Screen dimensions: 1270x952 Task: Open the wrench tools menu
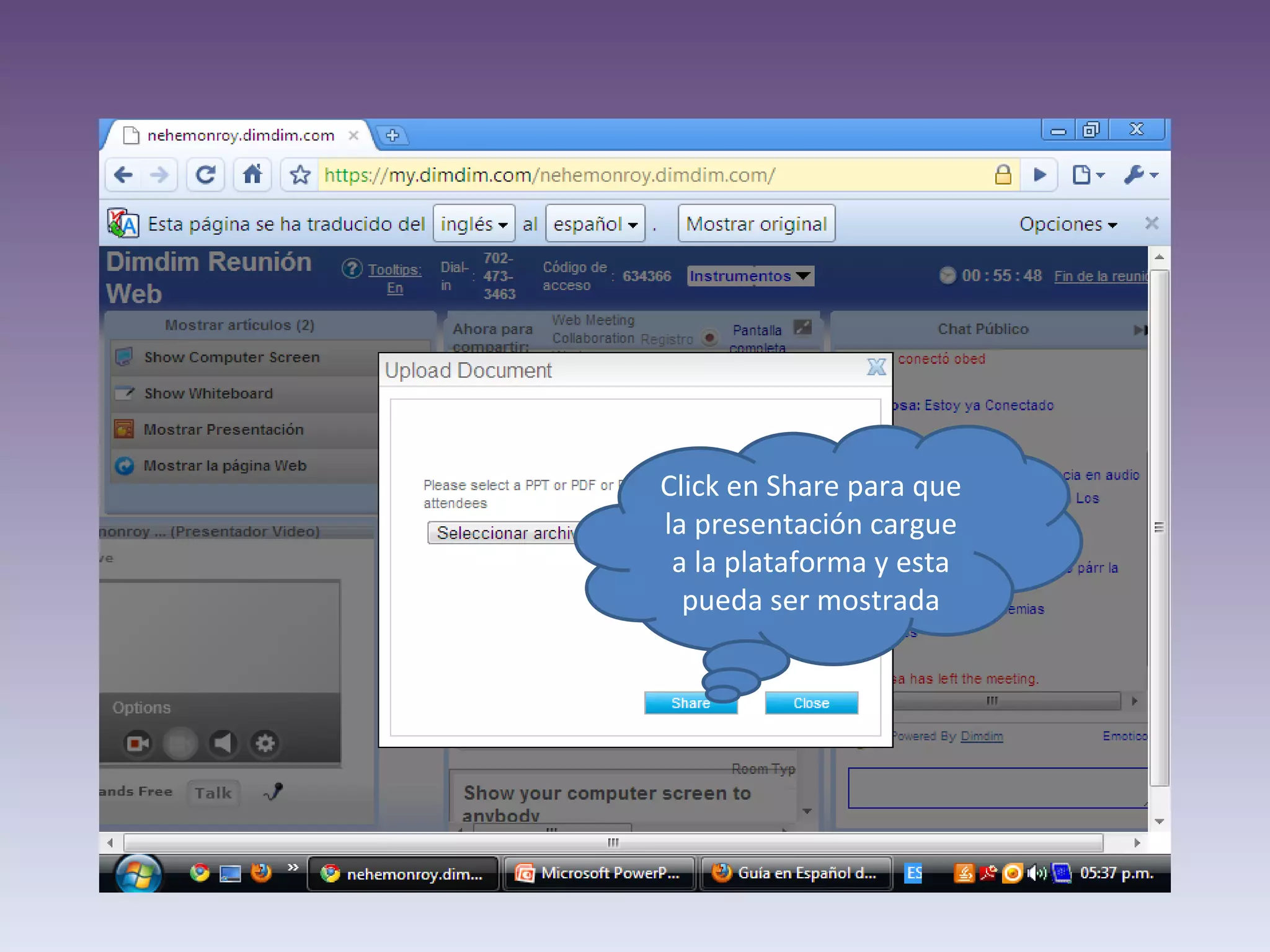(1141, 175)
